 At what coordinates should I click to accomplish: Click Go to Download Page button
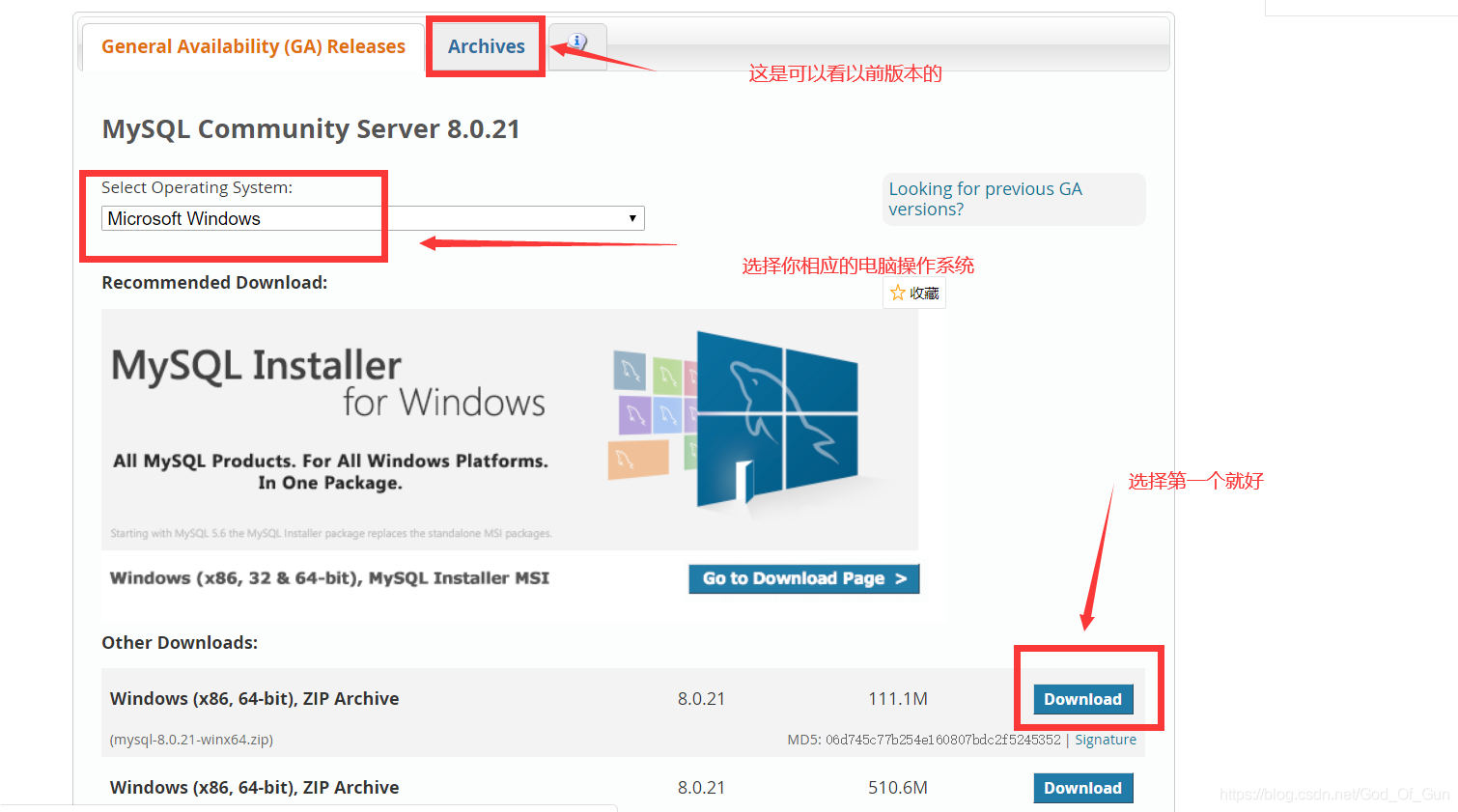tap(803, 578)
